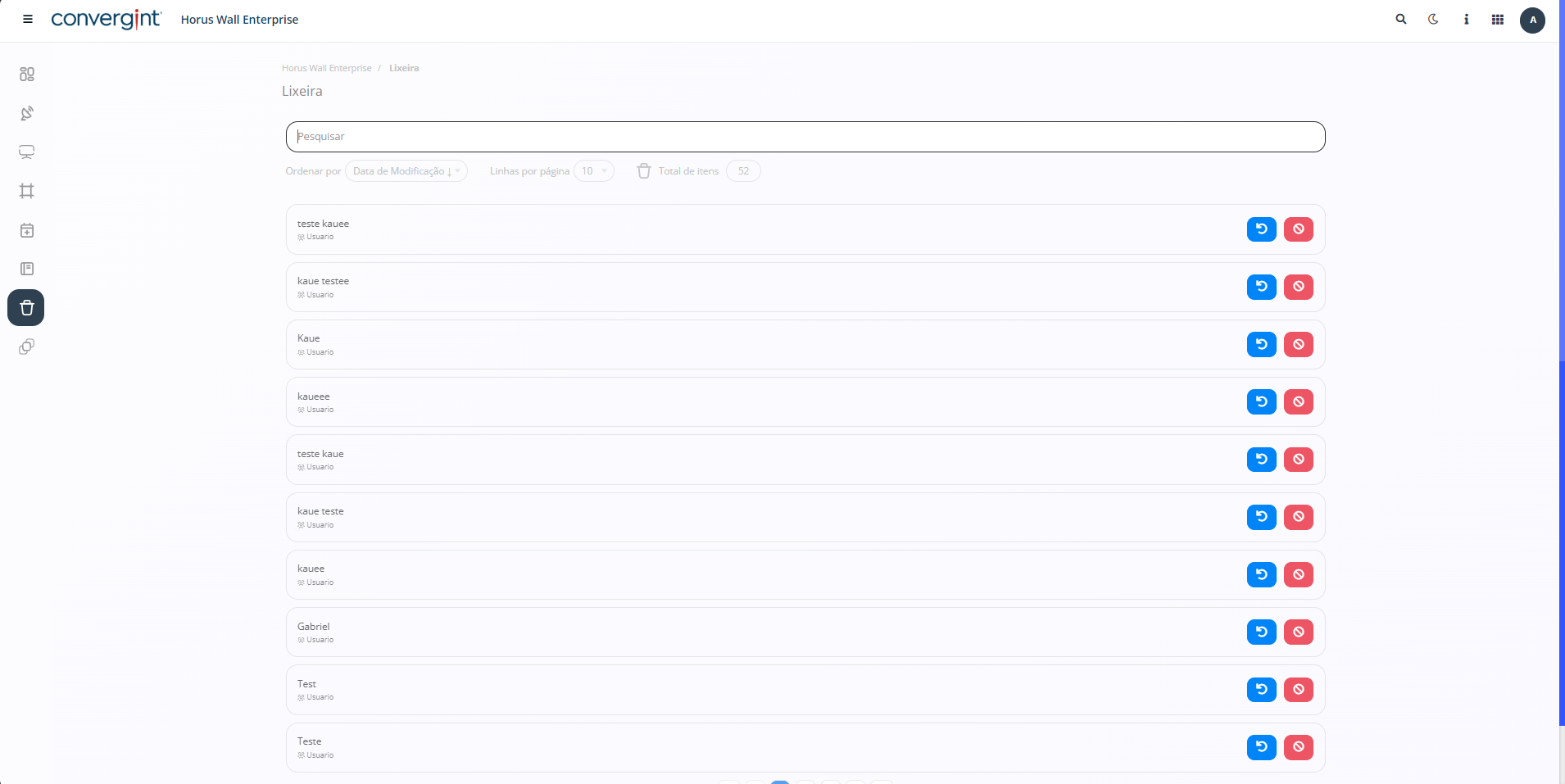Open the apps grid icon
The height and width of the screenshot is (784, 1565).
point(1497,20)
